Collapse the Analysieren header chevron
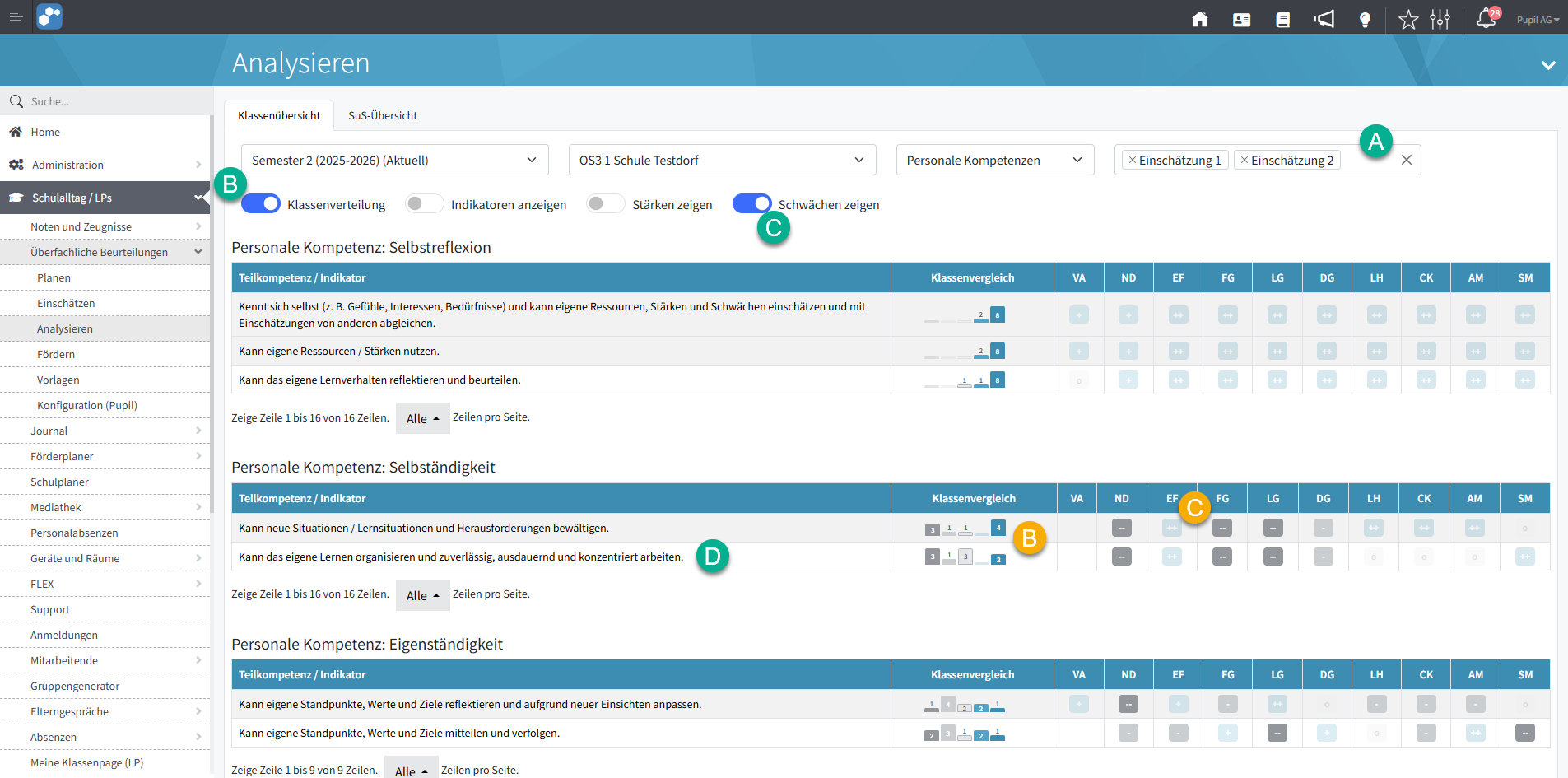This screenshot has width=1568, height=778. (1548, 65)
